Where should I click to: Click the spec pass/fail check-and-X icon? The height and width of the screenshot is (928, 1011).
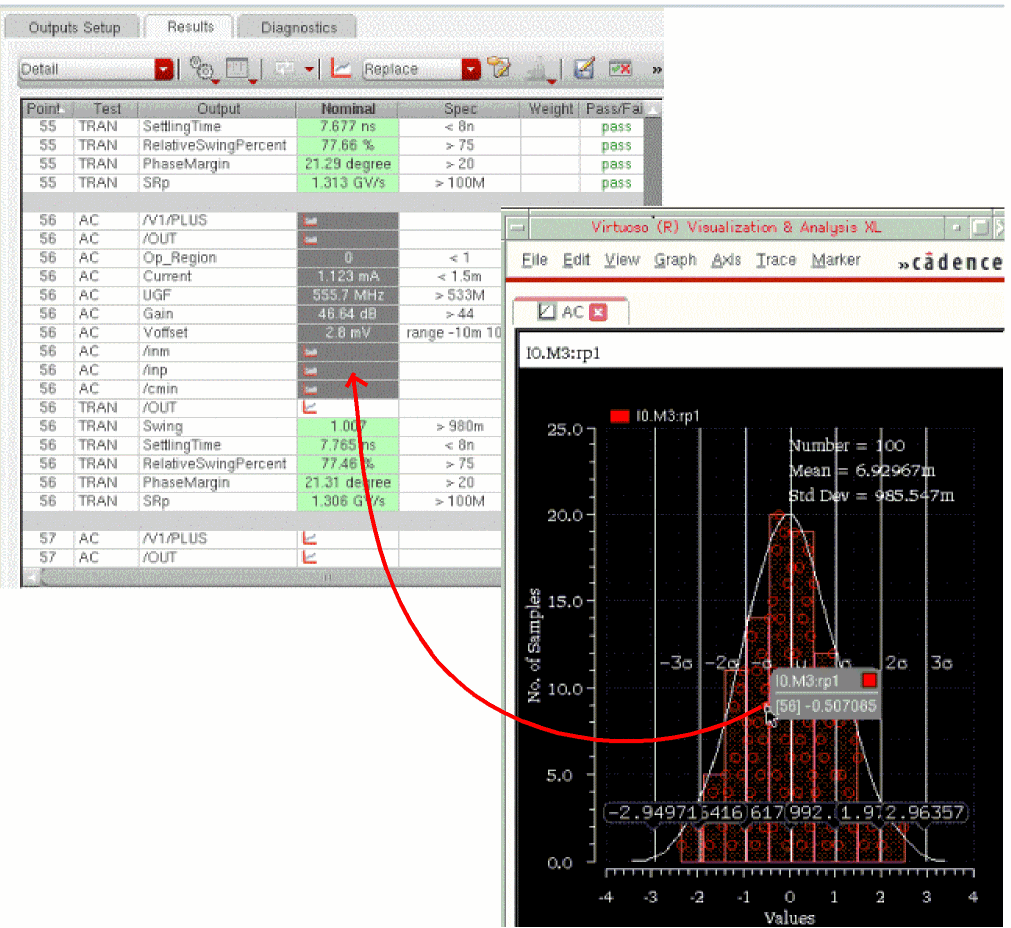coord(621,69)
